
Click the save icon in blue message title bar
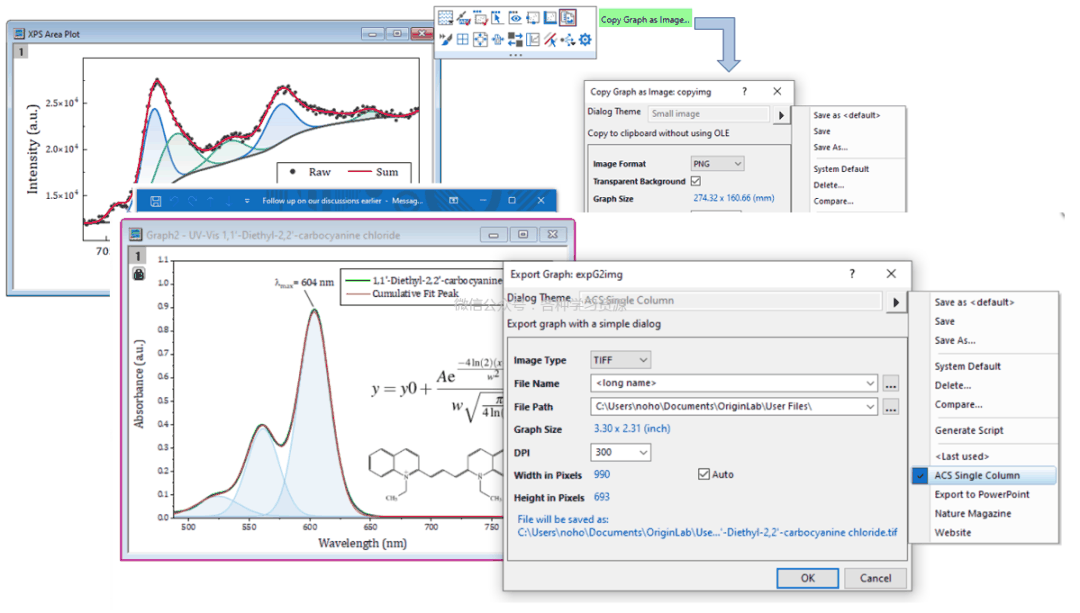click(156, 201)
